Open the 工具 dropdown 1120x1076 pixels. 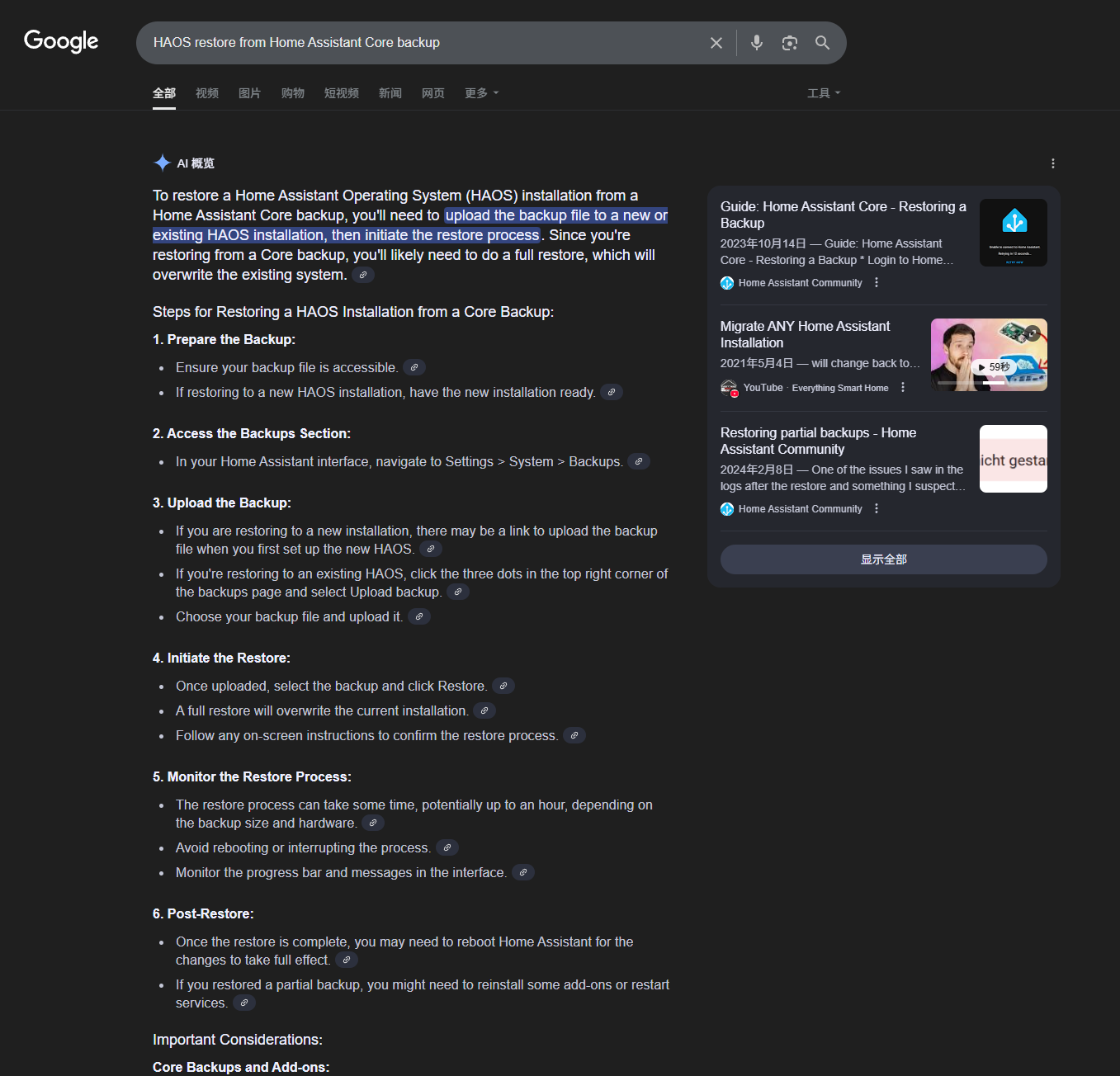(x=824, y=93)
